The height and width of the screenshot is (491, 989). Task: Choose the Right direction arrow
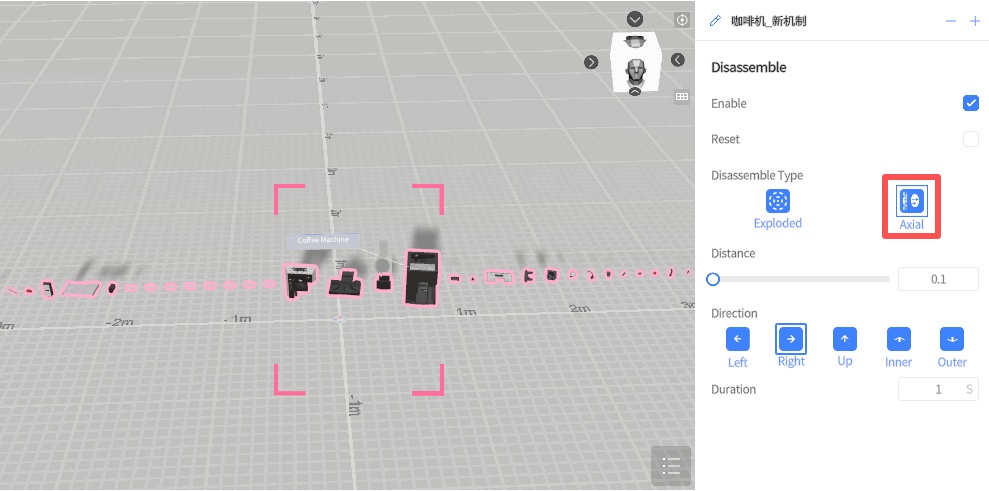pyautogui.click(x=791, y=338)
